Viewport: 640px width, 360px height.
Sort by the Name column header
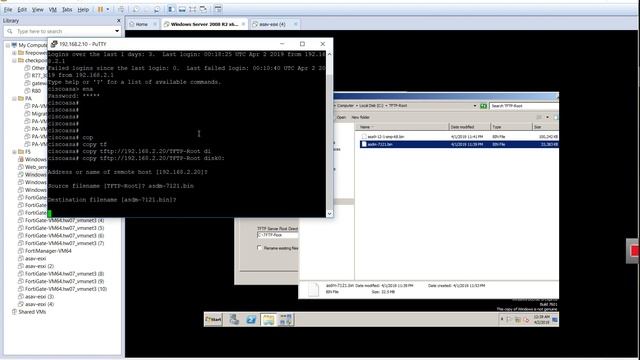(403, 127)
